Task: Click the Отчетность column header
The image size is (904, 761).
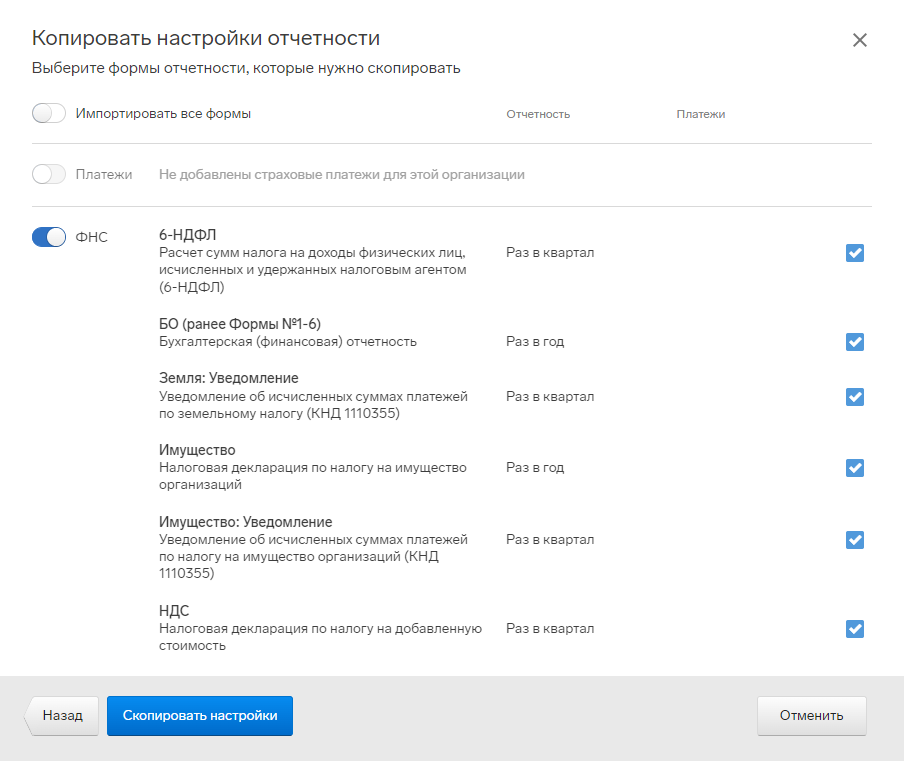Action: (x=538, y=114)
